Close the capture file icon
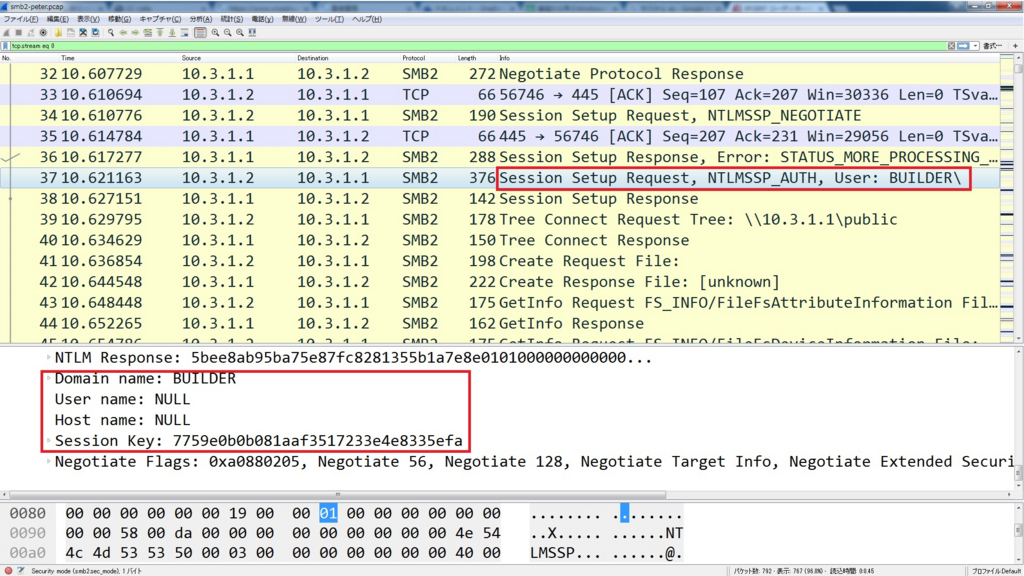The height and width of the screenshot is (576, 1024). coord(83,33)
